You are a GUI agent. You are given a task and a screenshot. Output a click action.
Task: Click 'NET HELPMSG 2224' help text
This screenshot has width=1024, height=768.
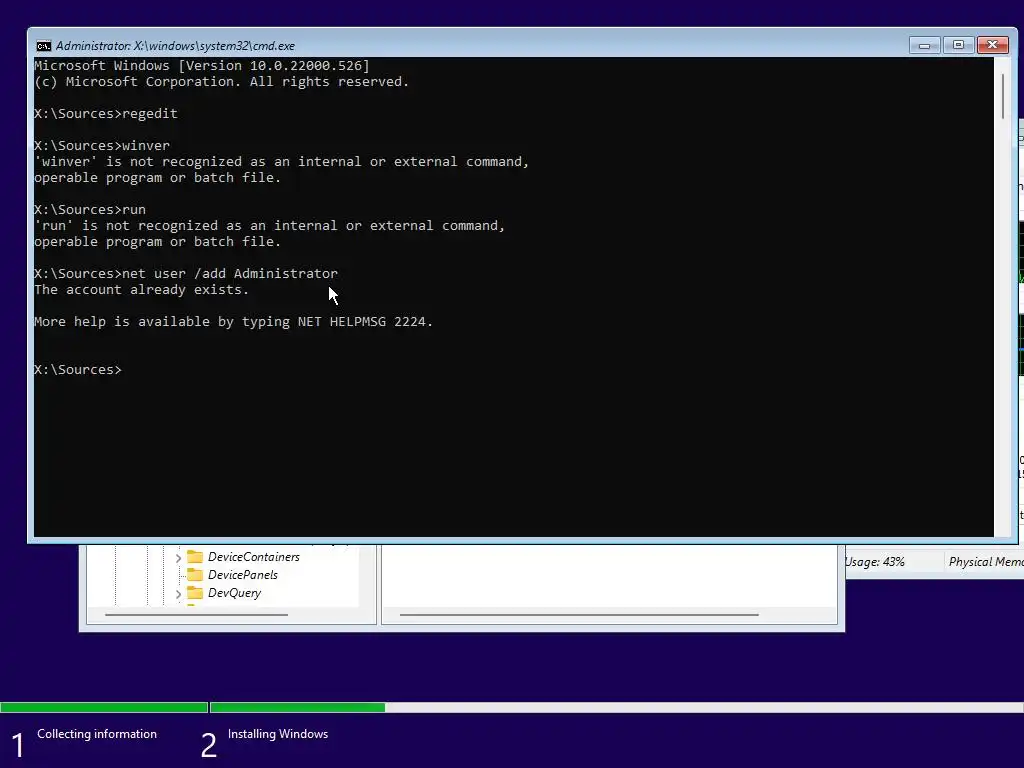[x=363, y=321]
